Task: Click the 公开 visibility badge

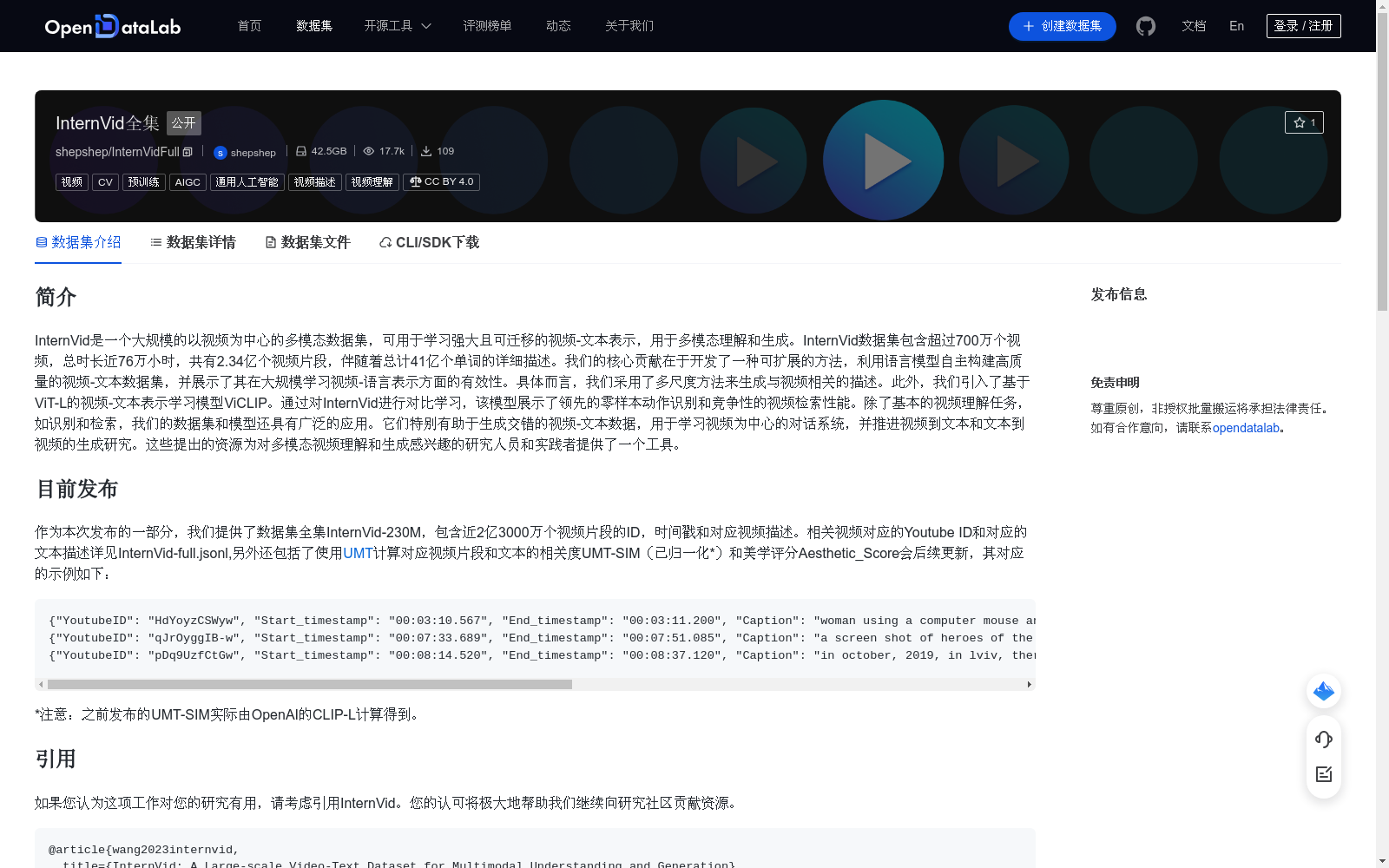Action: (184, 123)
